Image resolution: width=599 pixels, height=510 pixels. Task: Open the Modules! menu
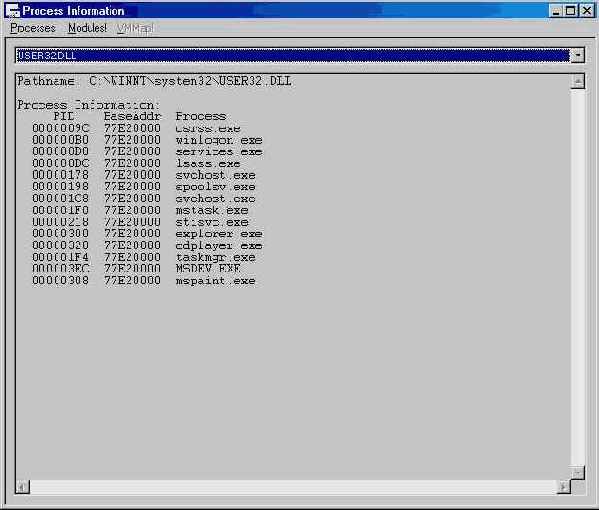(x=87, y=28)
